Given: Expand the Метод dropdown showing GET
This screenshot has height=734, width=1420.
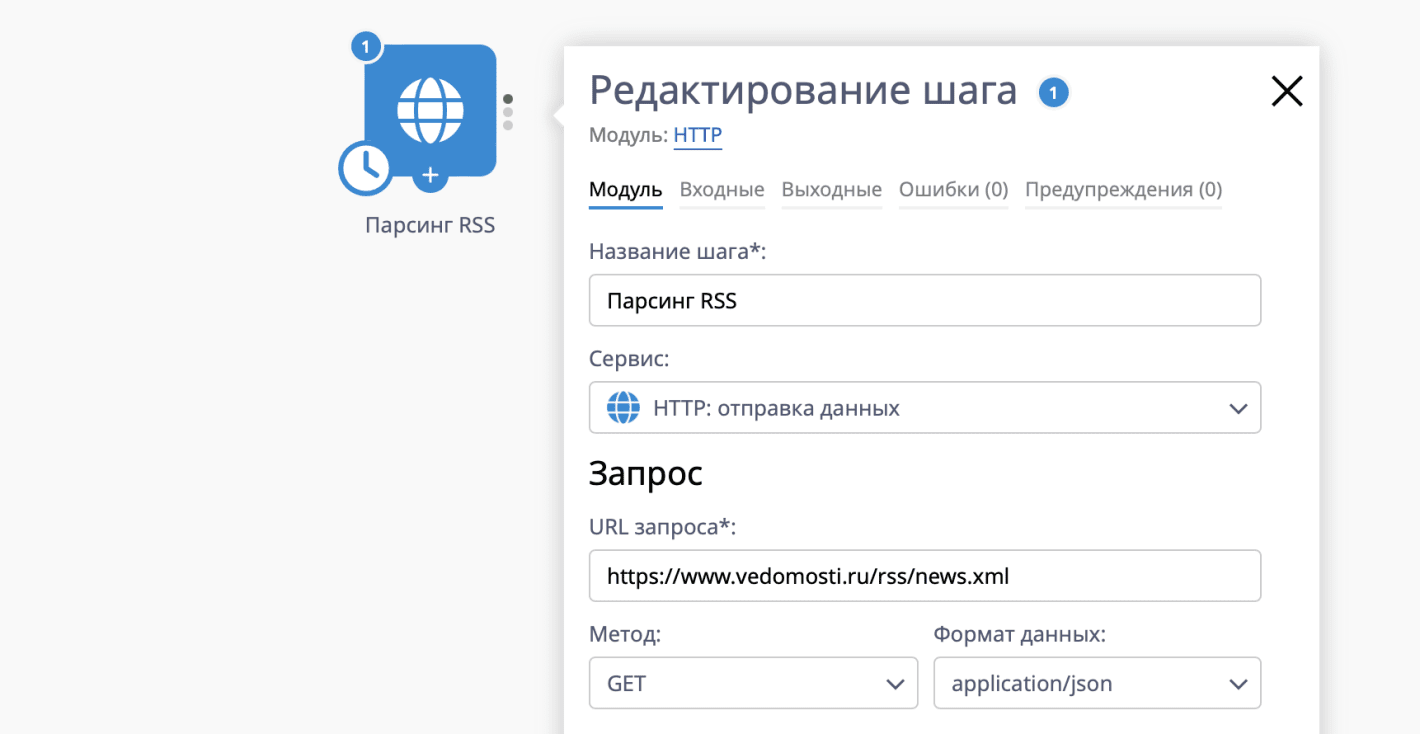Looking at the screenshot, I should 753,682.
